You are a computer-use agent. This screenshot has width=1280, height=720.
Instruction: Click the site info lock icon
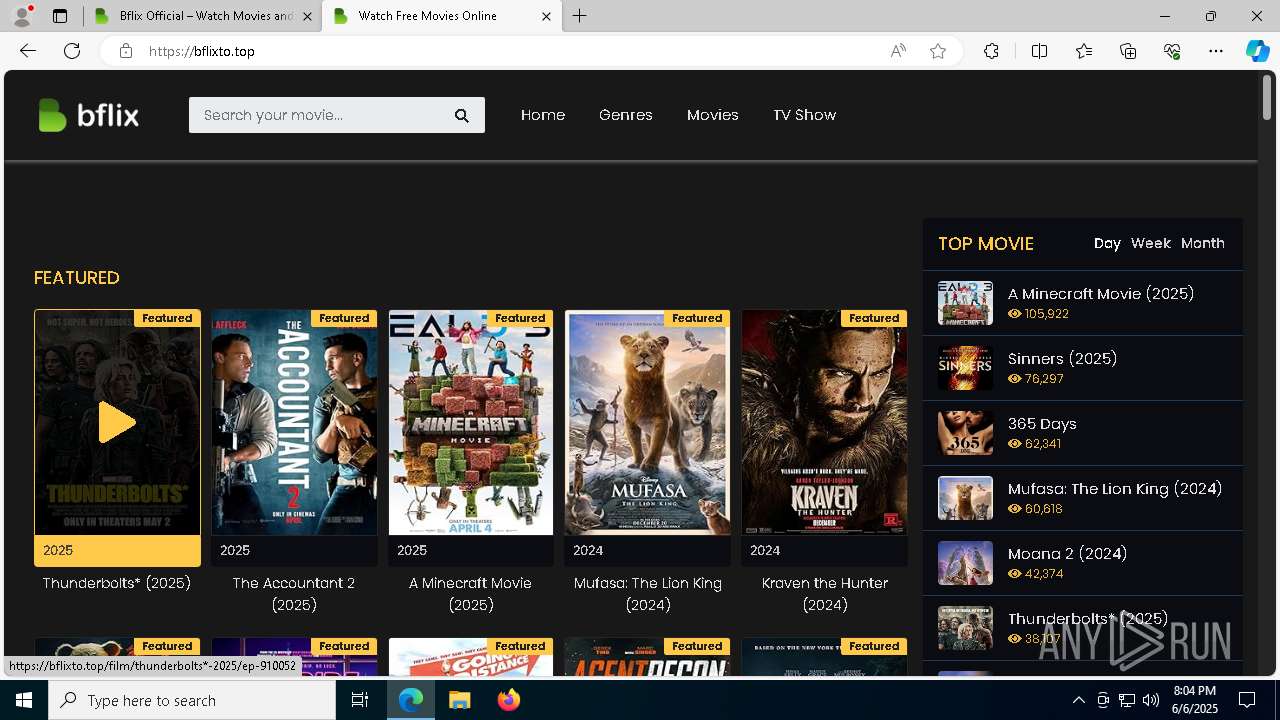click(126, 51)
